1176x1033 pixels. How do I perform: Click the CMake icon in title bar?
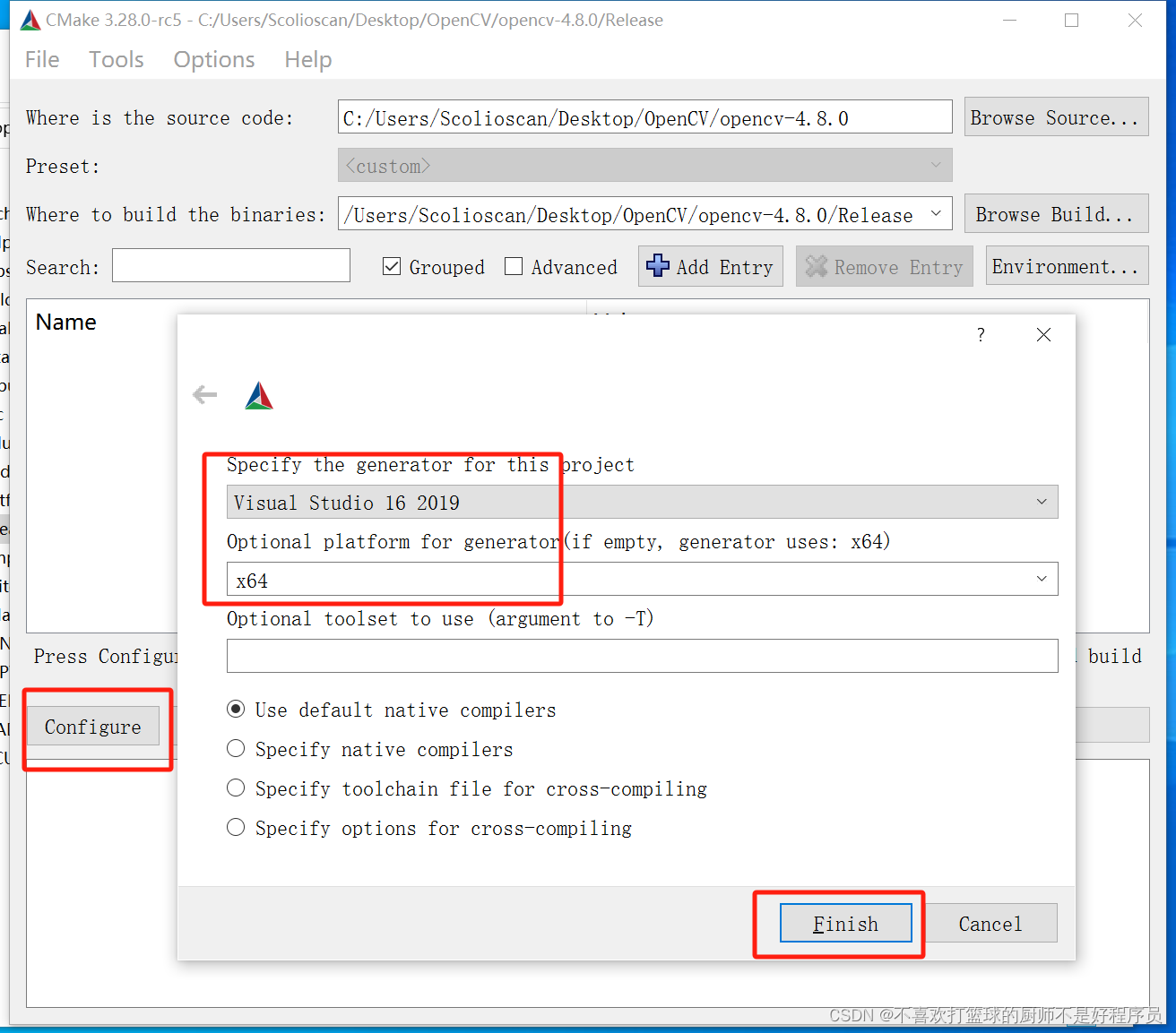click(30, 20)
